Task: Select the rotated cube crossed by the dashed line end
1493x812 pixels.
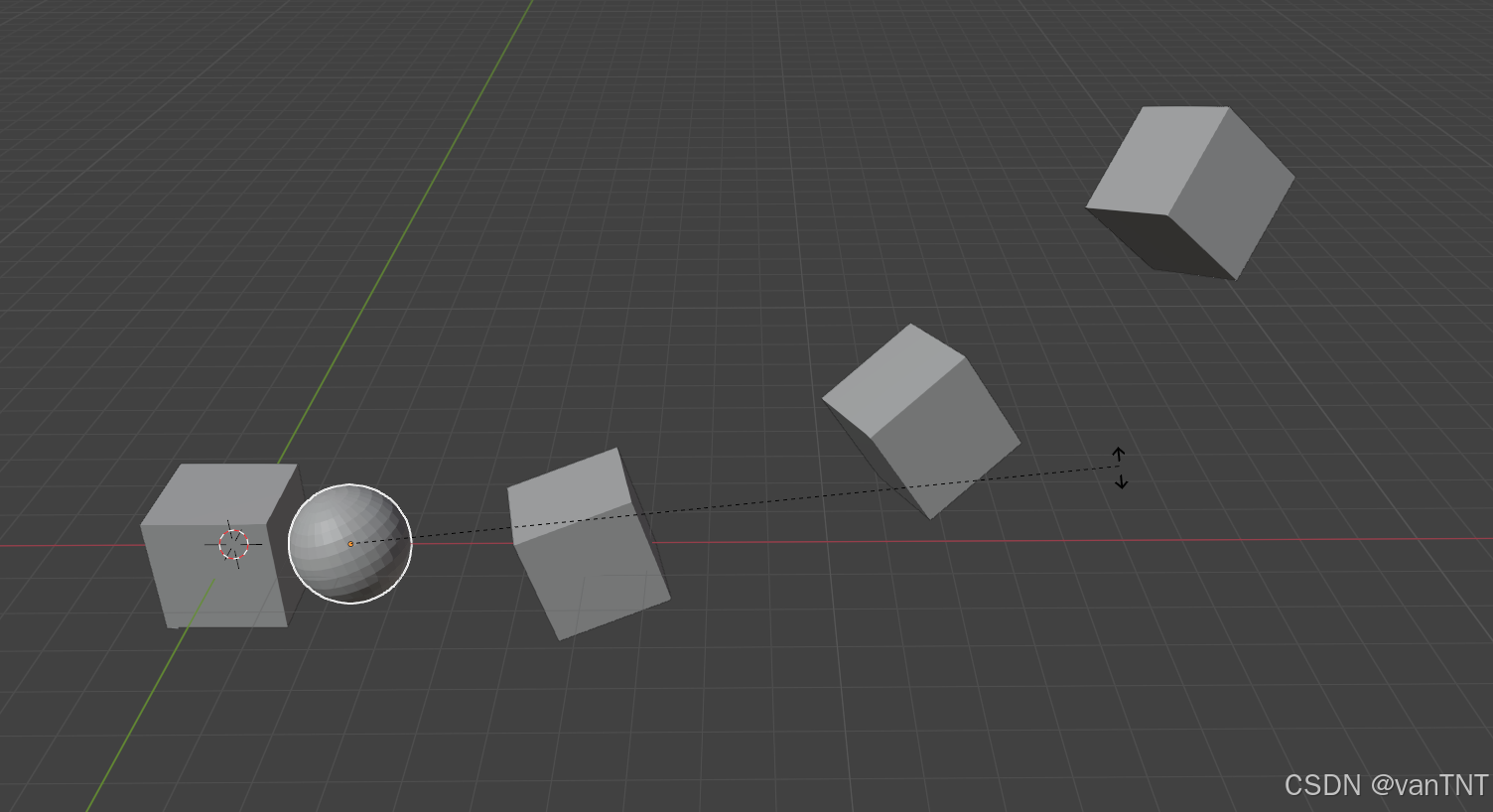Action: (920, 421)
